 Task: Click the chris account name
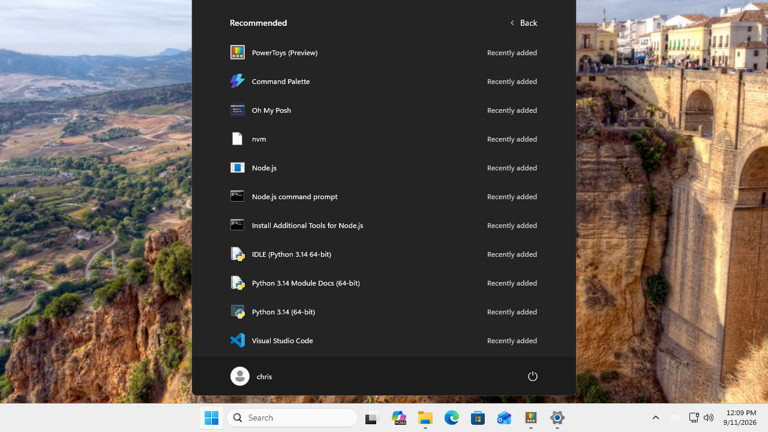264,377
